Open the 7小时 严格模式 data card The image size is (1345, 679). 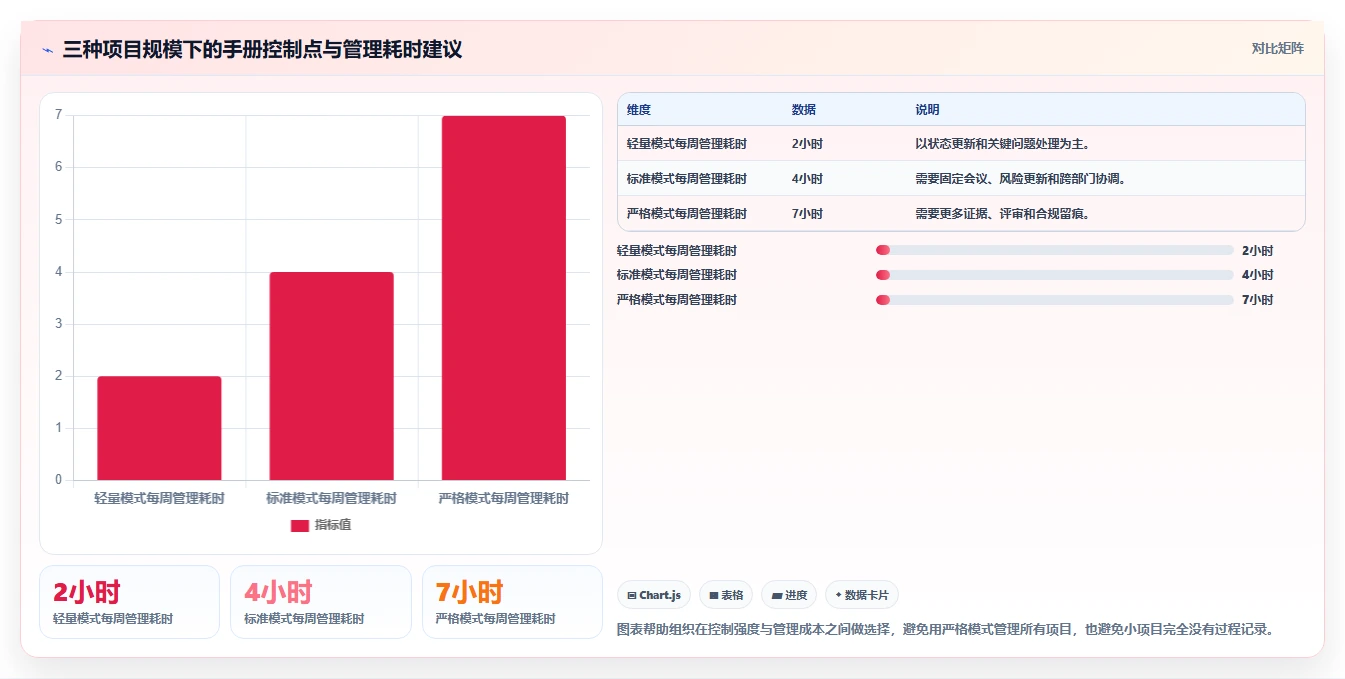(512, 602)
